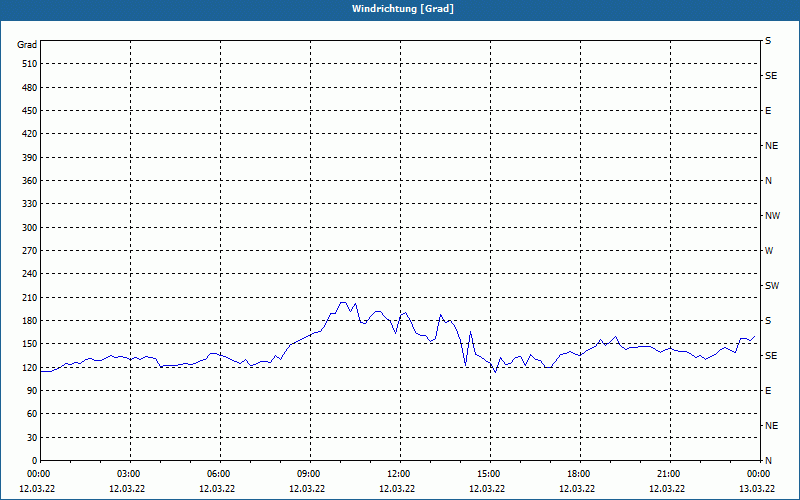The height and width of the screenshot is (500, 800).
Task: Select the 240 y-axis value
Action: tap(30, 273)
